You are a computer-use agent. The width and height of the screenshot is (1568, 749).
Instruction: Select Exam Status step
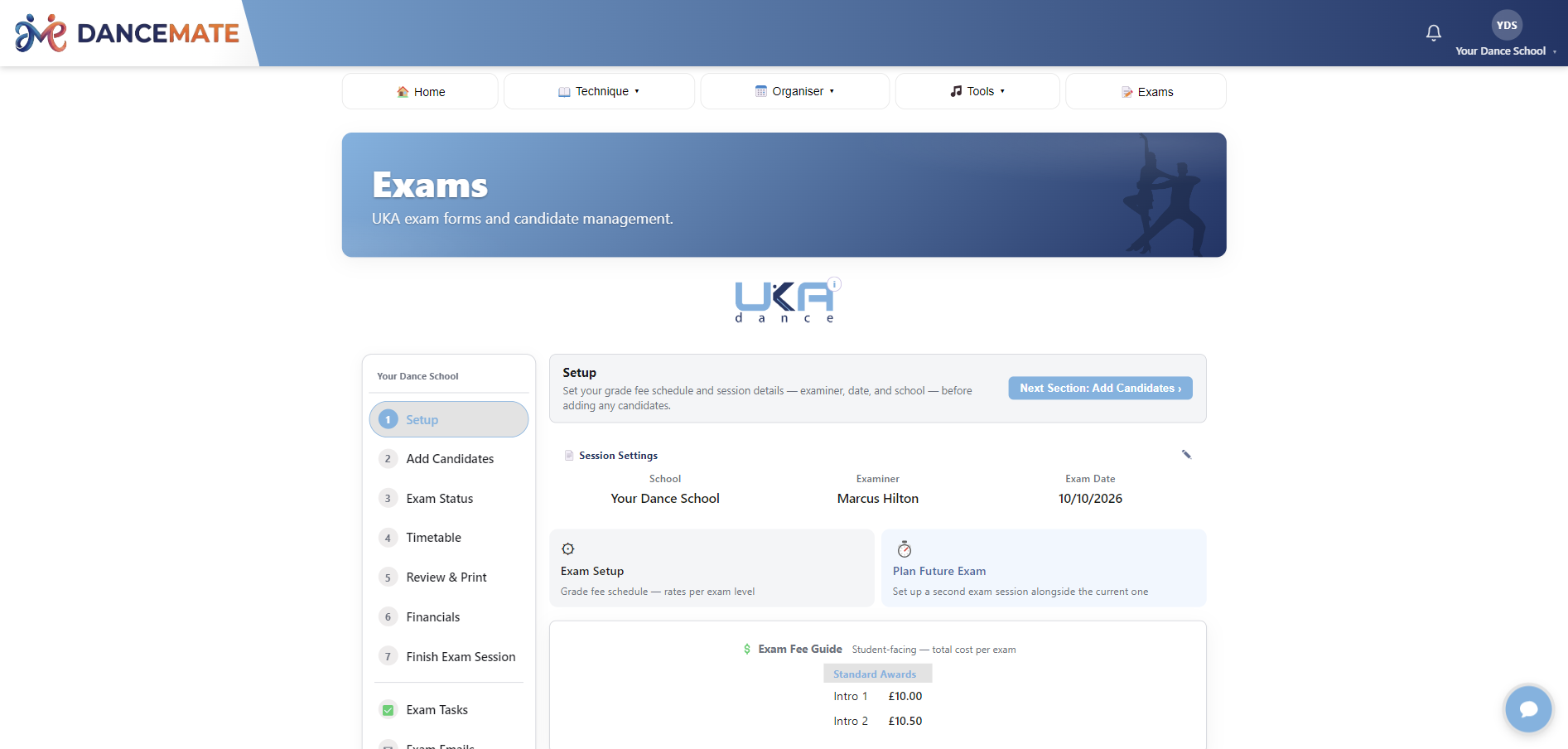tap(449, 499)
